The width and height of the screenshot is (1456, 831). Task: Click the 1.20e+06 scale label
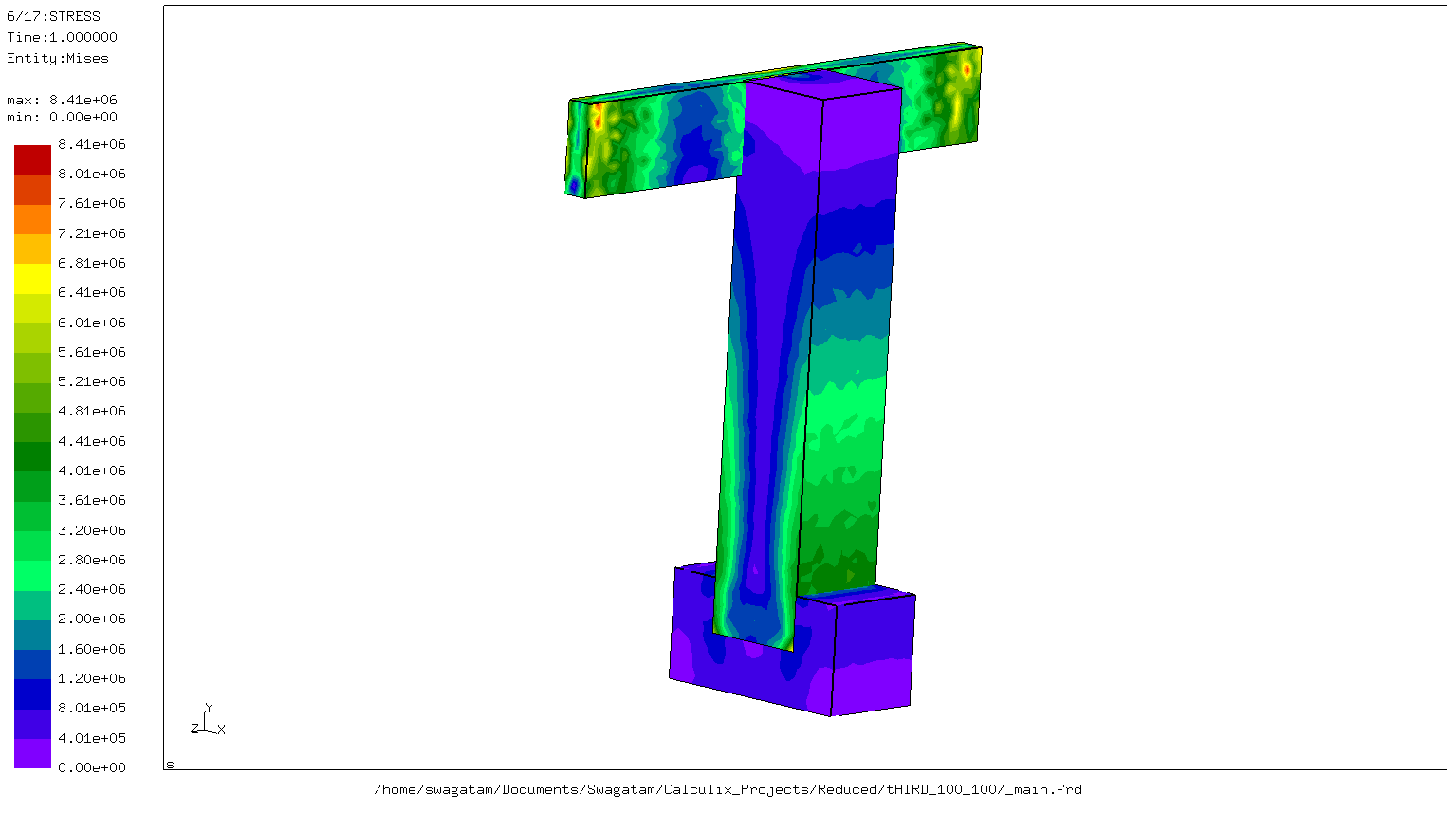[x=92, y=678]
